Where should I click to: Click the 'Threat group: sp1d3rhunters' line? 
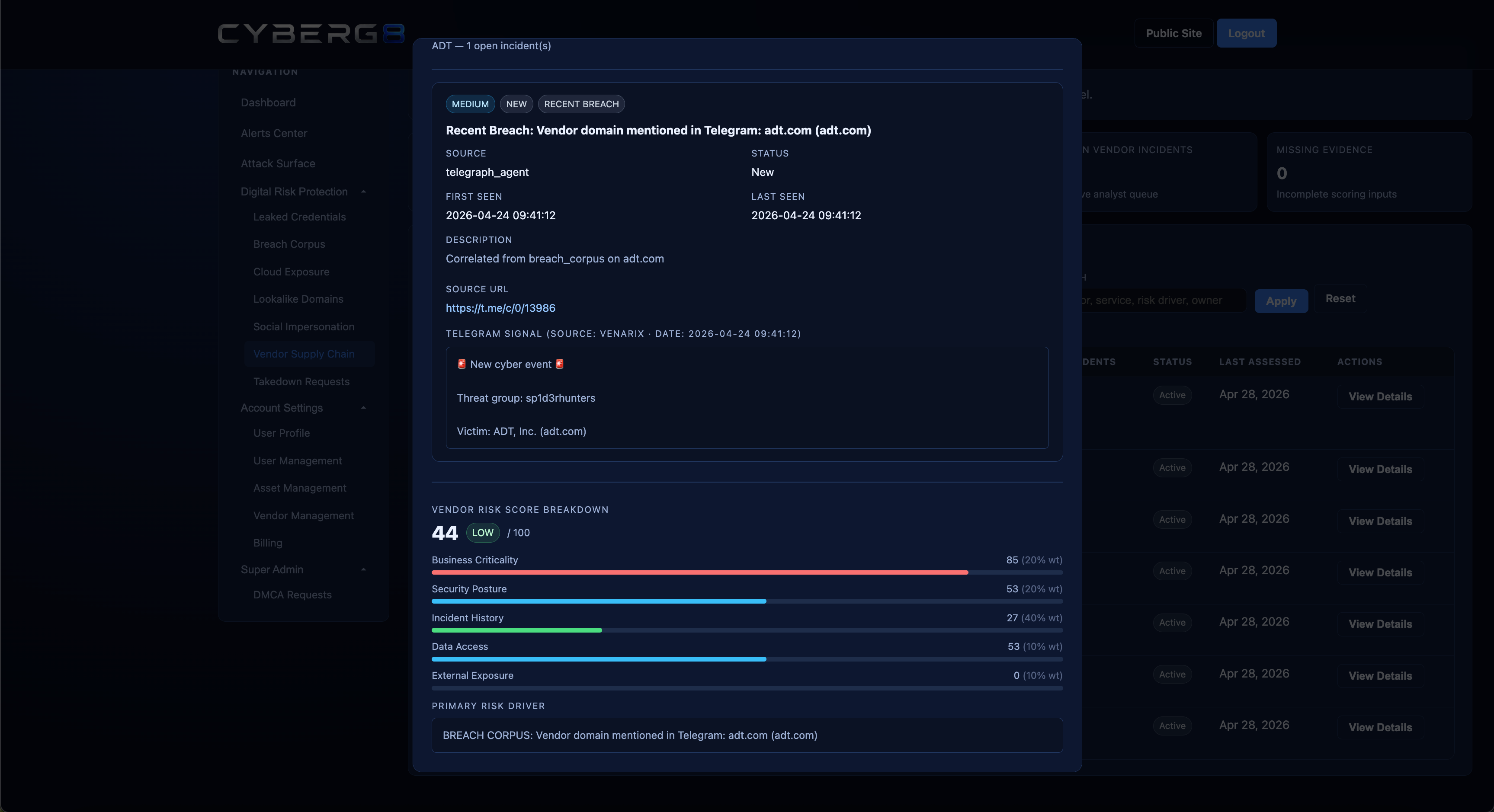pyautogui.click(x=526, y=398)
